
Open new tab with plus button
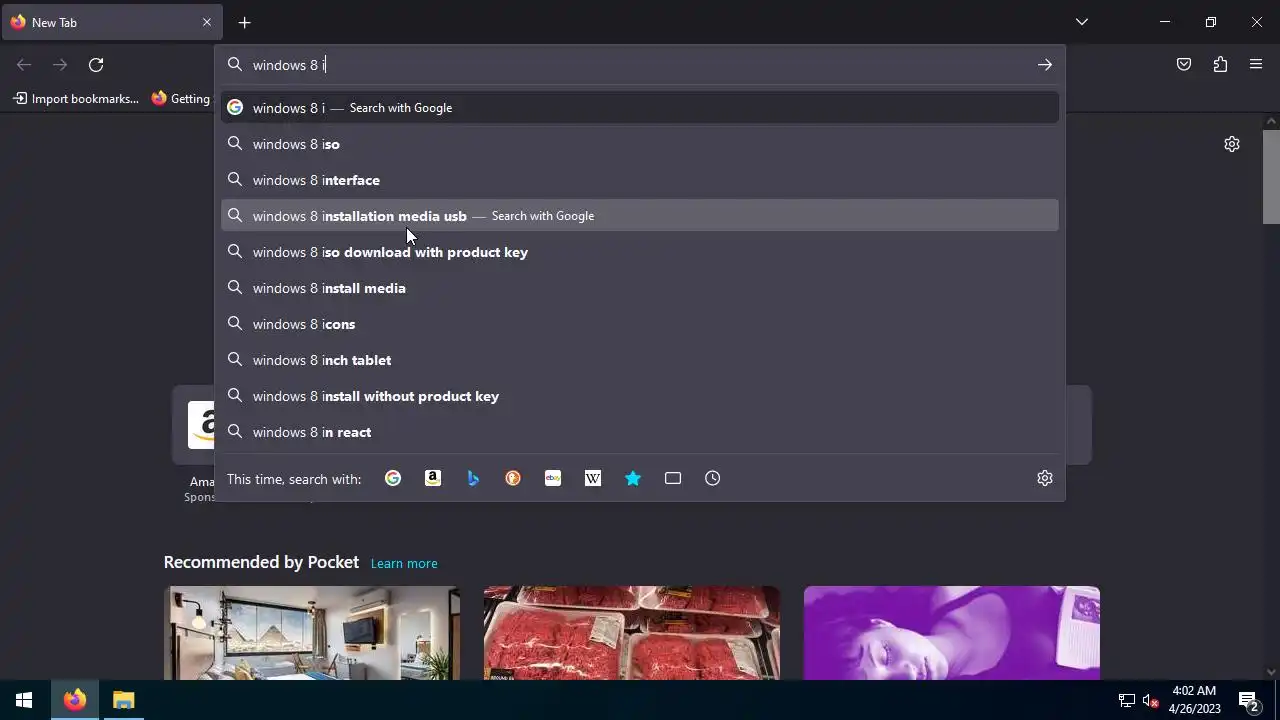(244, 22)
